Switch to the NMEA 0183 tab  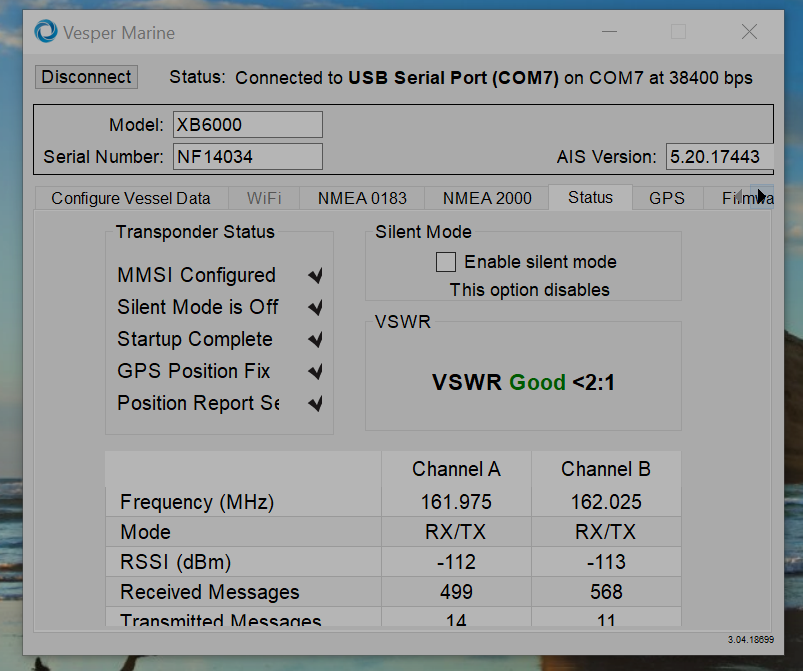click(x=362, y=198)
